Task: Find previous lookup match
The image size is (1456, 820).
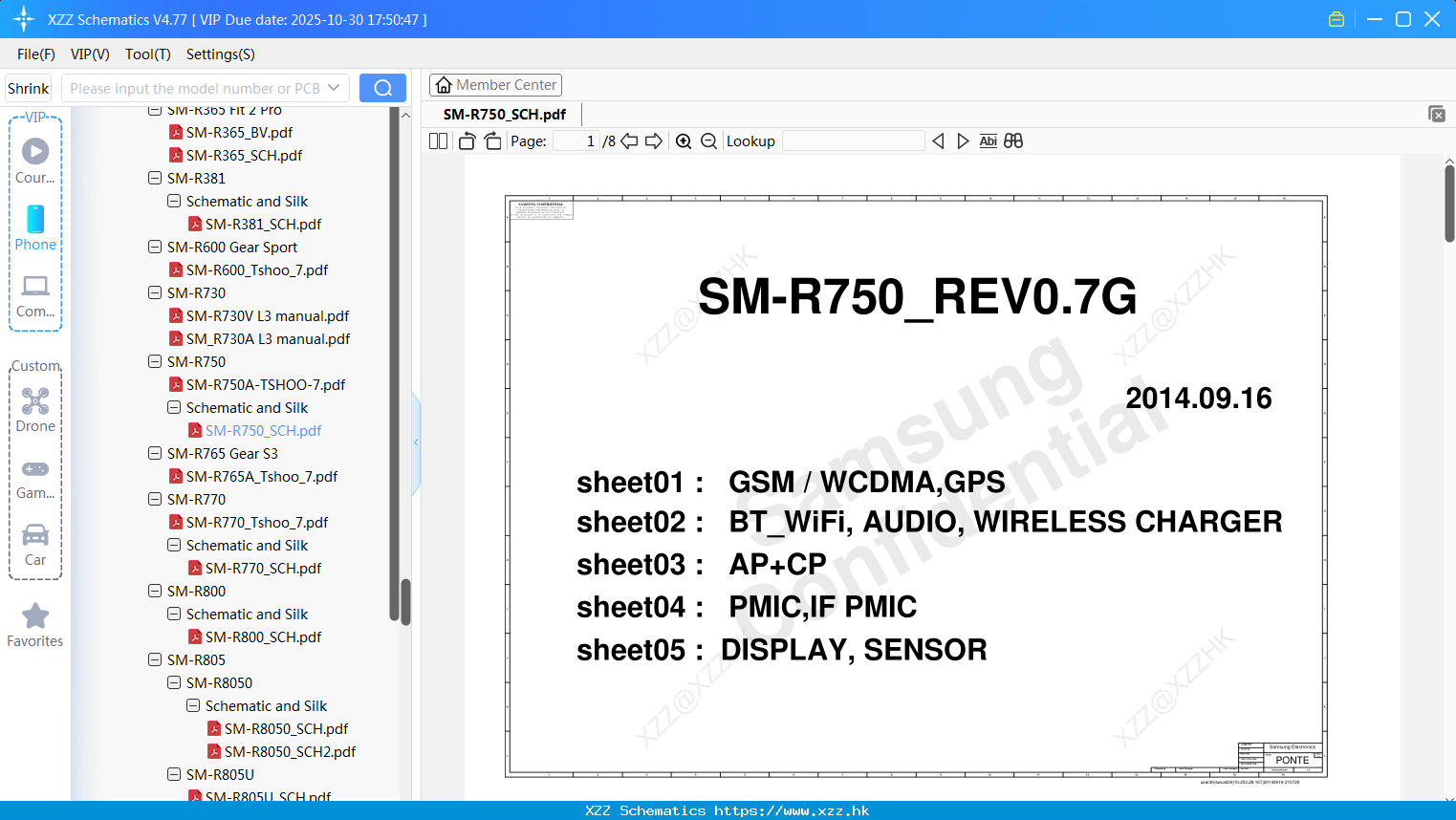Action: [x=938, y=141]
